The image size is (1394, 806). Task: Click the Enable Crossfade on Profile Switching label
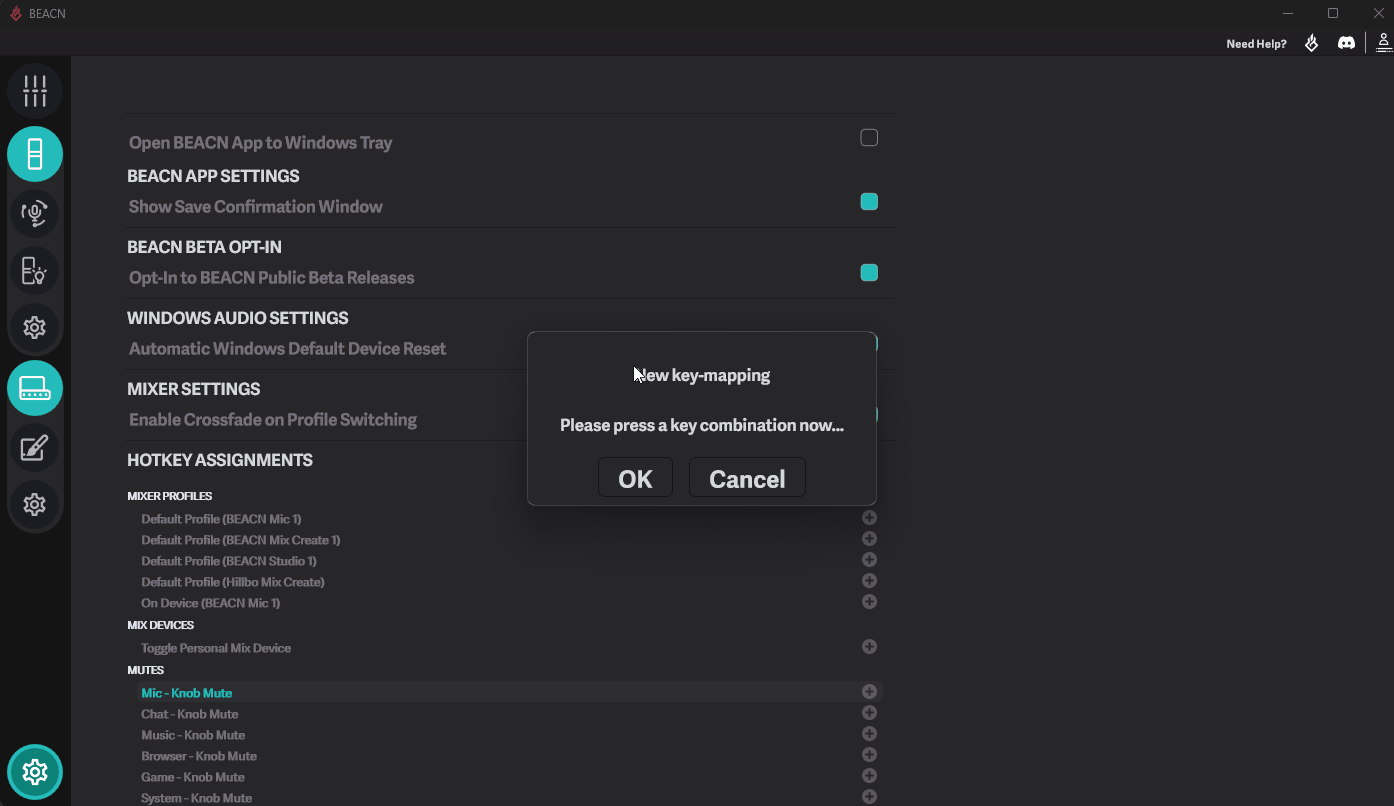click(273, 420)
